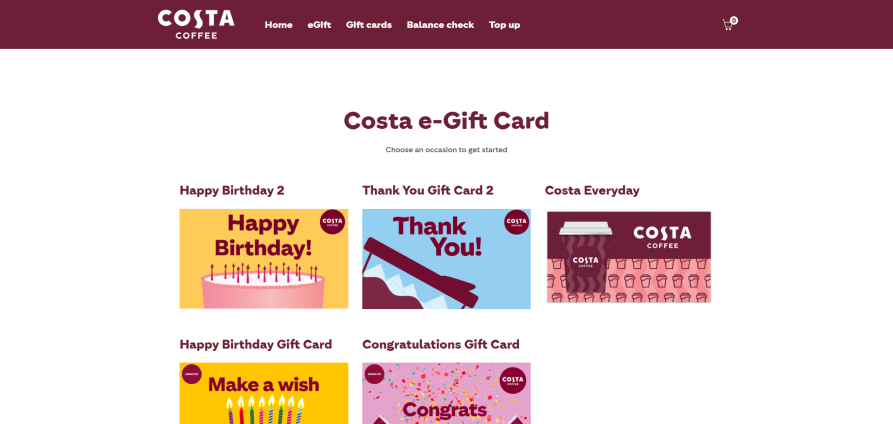Pick the Costa Everyday card image
This screenshot has width=893, height=424.
coord(628,257)
